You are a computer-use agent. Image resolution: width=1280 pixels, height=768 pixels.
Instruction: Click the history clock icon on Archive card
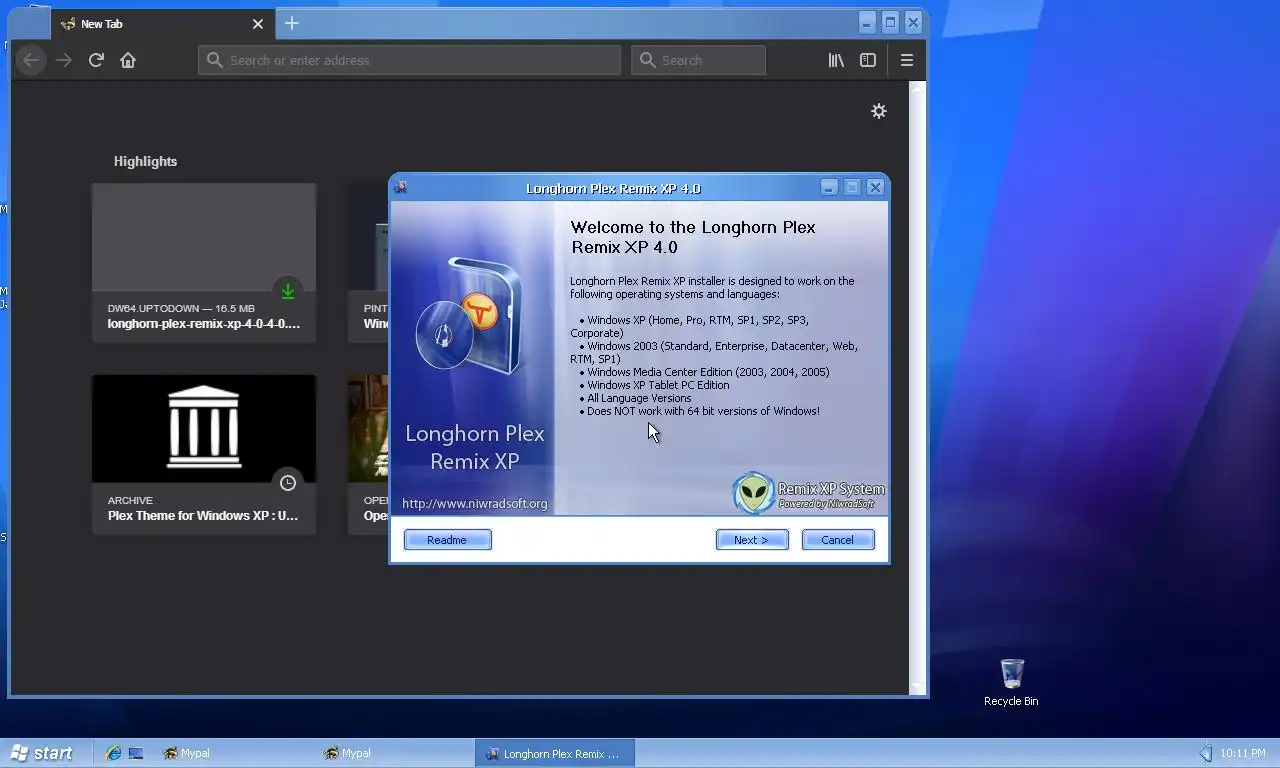click(x=288, y=483)
